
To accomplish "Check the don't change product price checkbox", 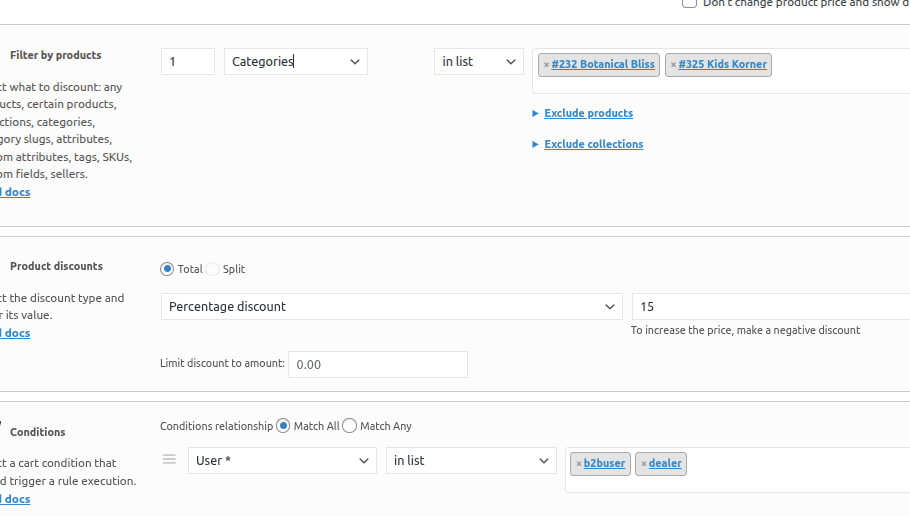I will point(689,3).
